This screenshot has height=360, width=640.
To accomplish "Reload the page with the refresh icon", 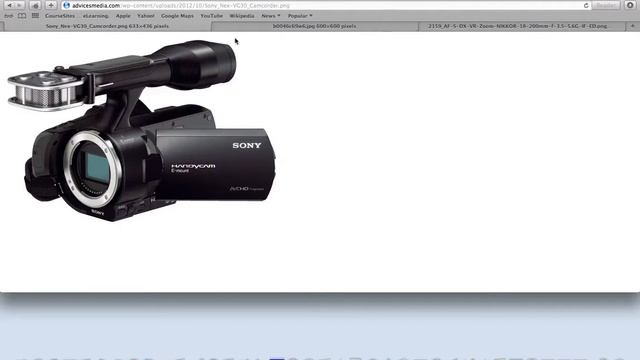I will click(x=586, y=5).
